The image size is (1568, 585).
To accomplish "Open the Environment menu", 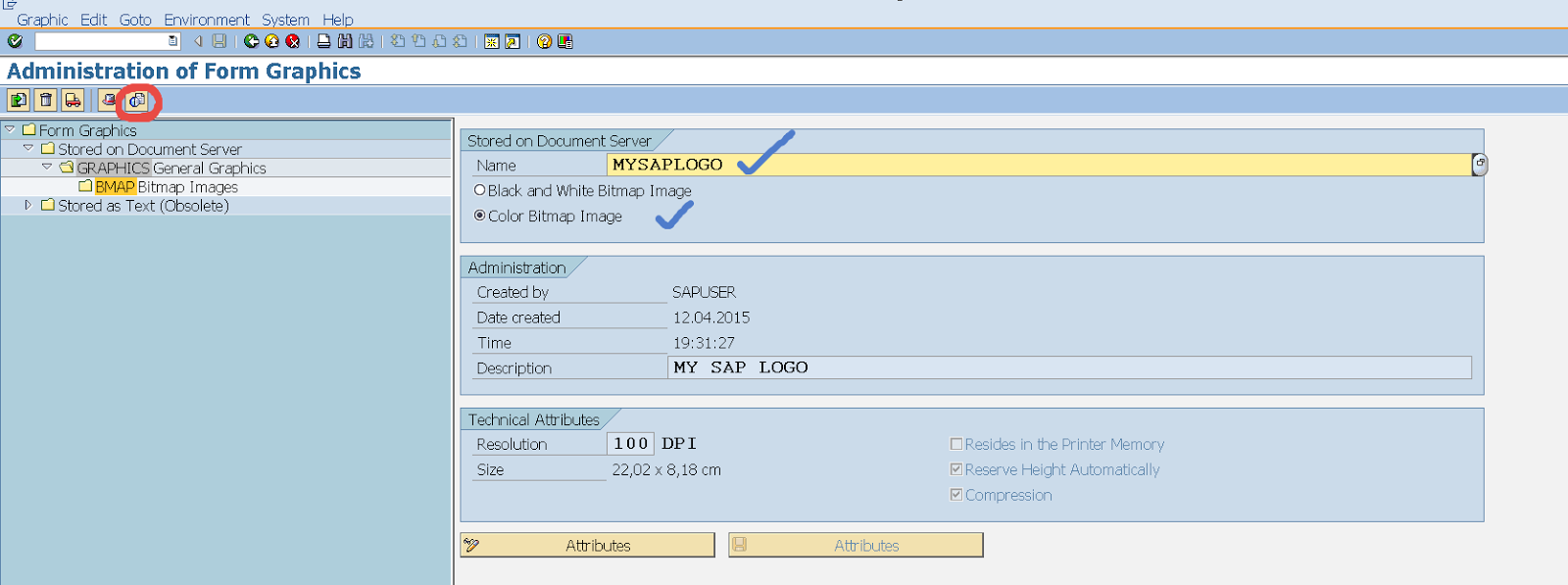I will (x=206, y=20).
